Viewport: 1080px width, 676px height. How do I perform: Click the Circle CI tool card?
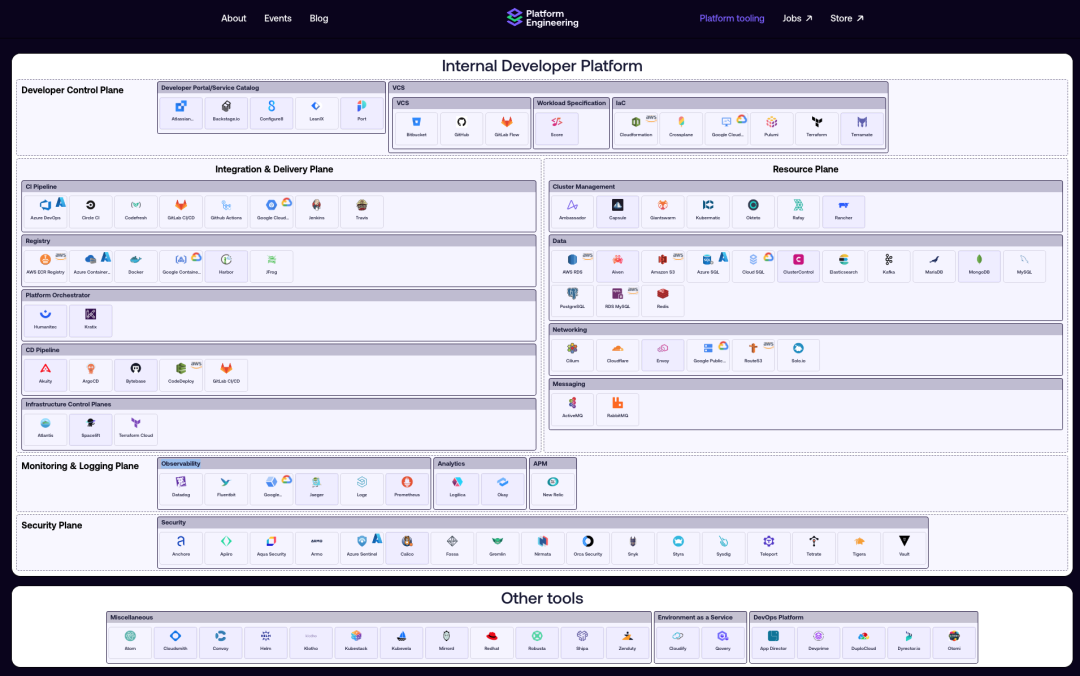point(90,210)
